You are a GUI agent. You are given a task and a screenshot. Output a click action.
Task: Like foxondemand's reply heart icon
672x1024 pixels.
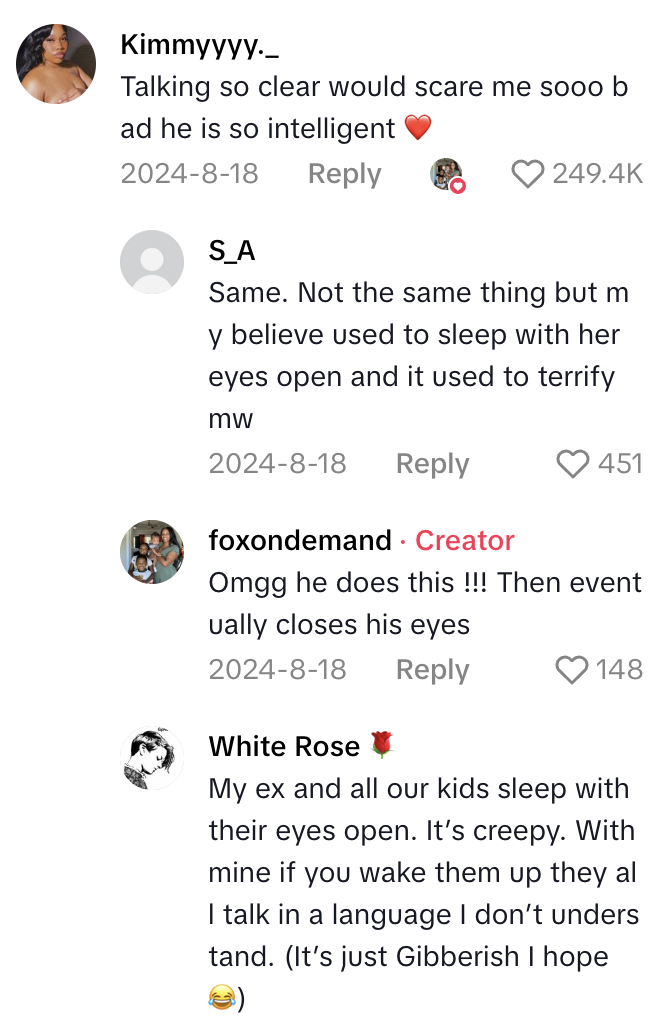(x=571, y=669)
